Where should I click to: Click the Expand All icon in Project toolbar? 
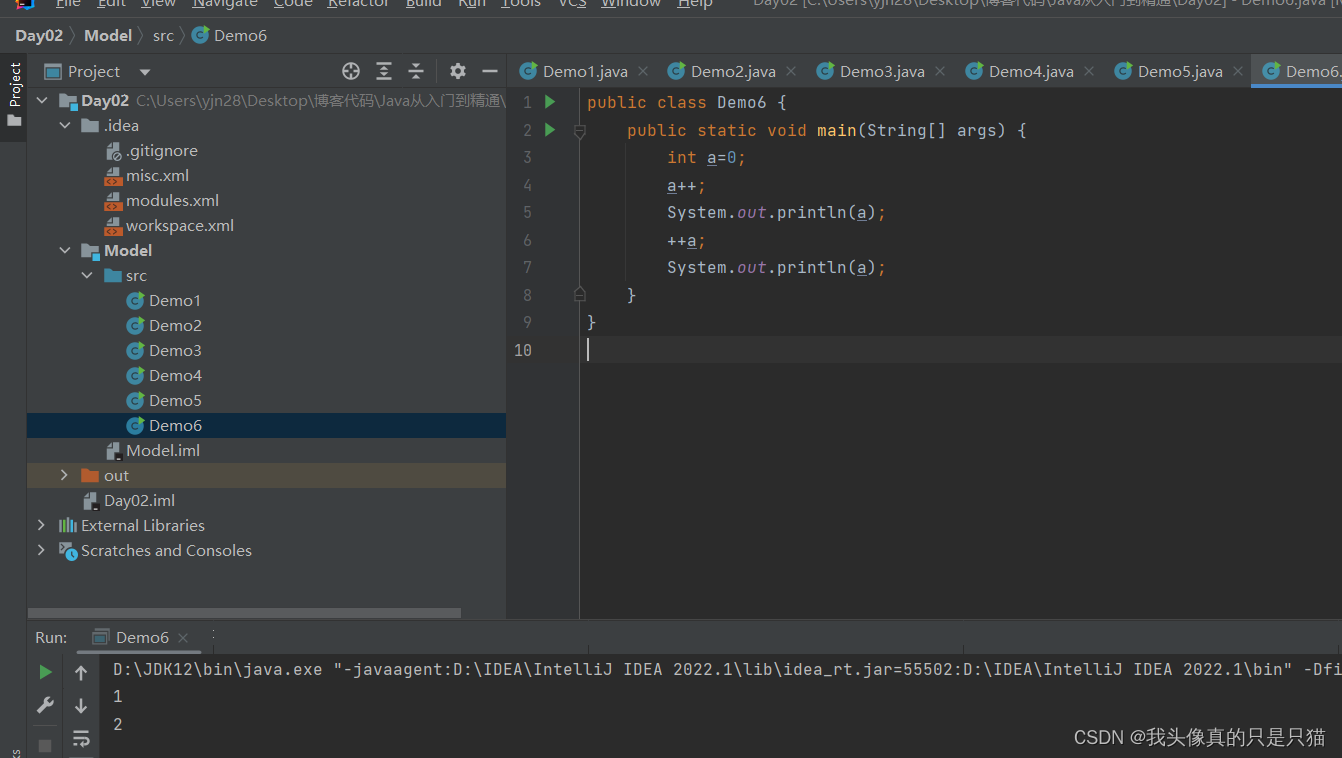click(x=384, y=71)
